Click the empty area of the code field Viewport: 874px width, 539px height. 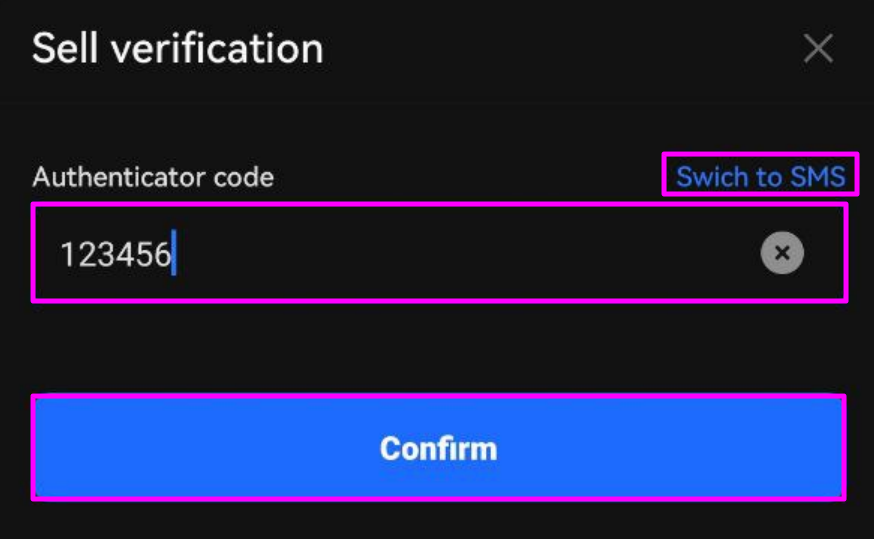point(468,252)
